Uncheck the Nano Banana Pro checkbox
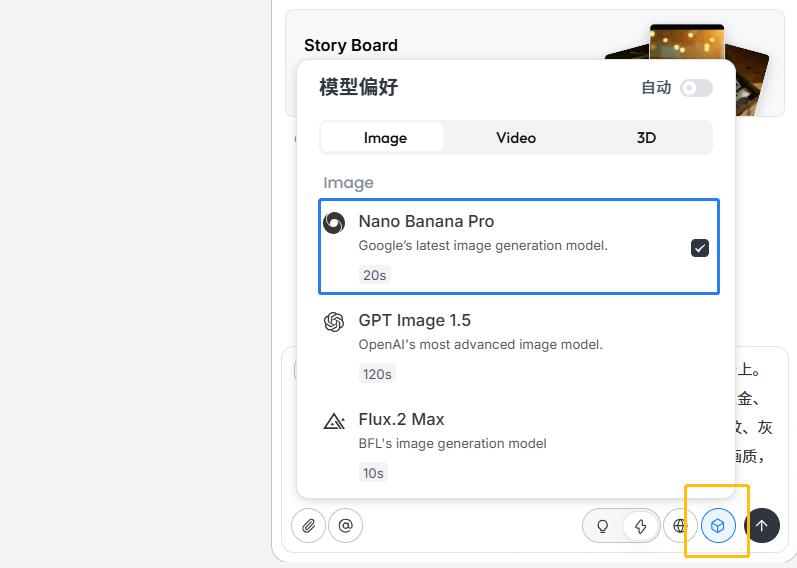797x568 pixels. [700, 248]
